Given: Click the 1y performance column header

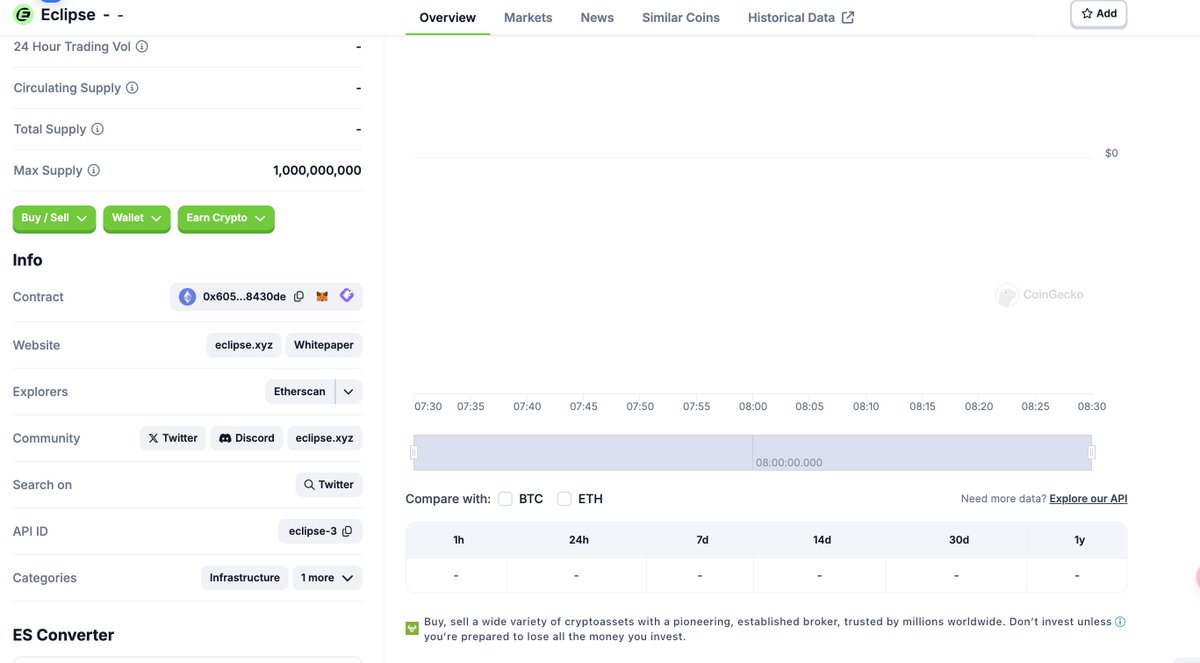Looking at the screenshot, I should pyautogui.click(x=1079, y=540).
